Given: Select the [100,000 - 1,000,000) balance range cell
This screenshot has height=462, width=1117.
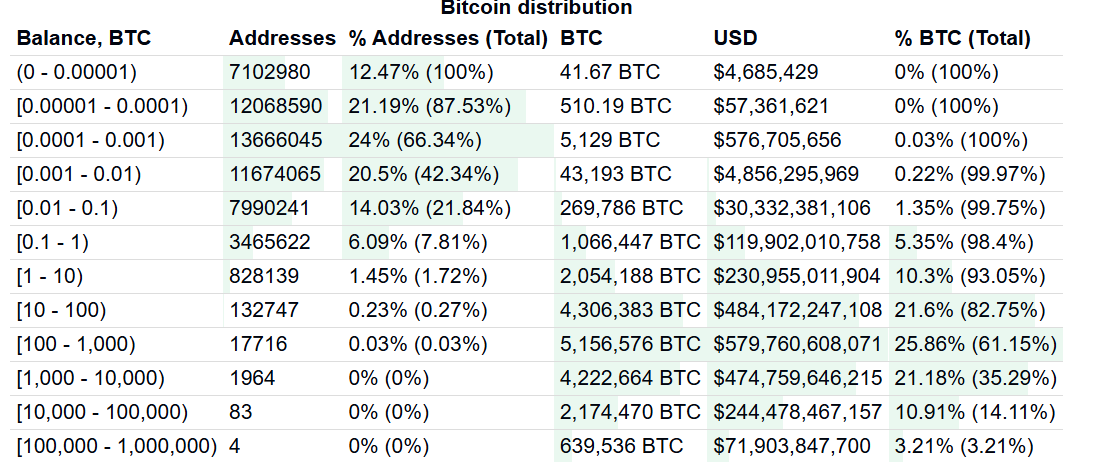Looking at the screenshot, I should click(117, 446).
